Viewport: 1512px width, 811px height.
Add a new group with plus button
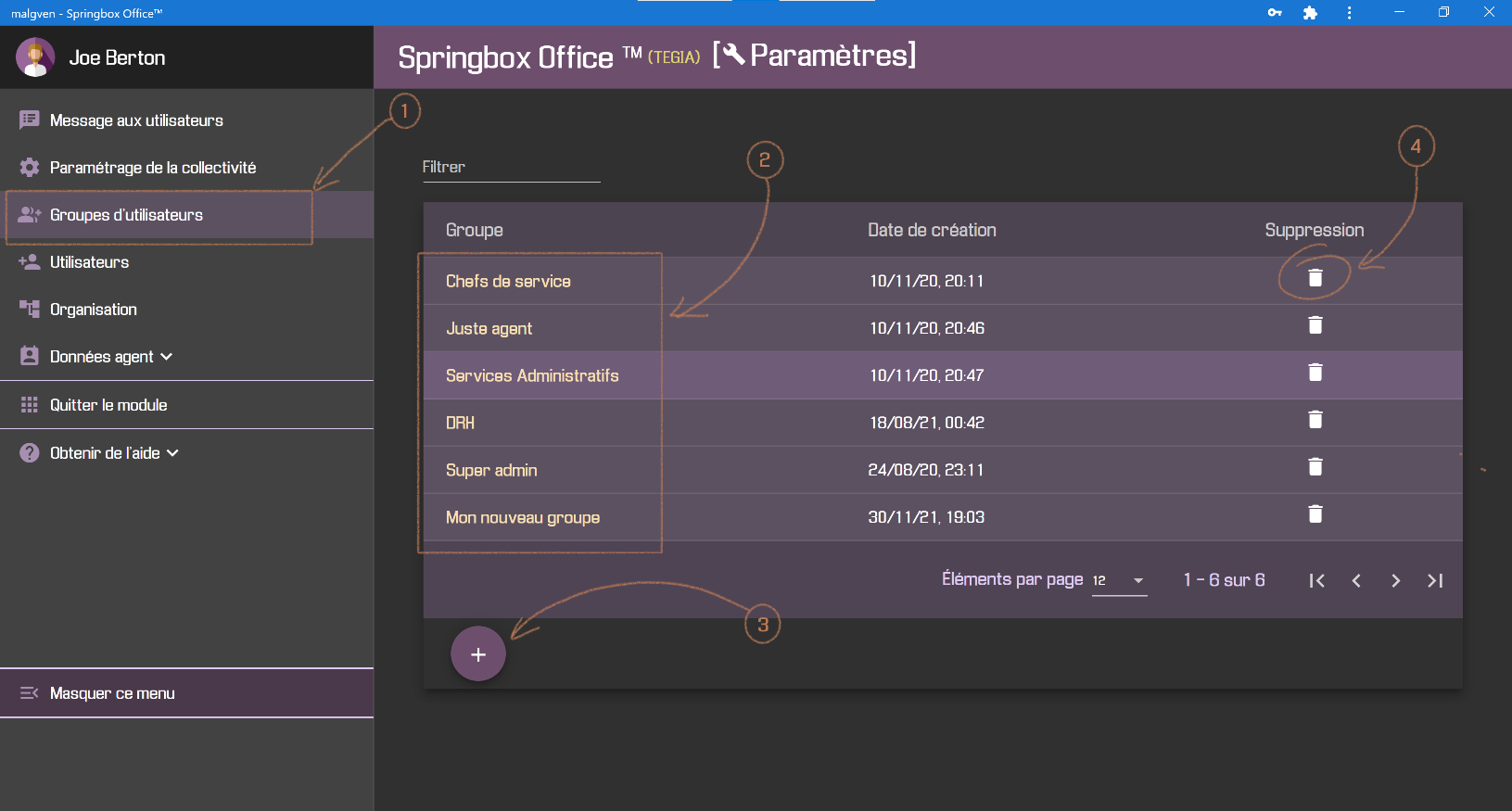pyautogui.click(x=478, y=654)
